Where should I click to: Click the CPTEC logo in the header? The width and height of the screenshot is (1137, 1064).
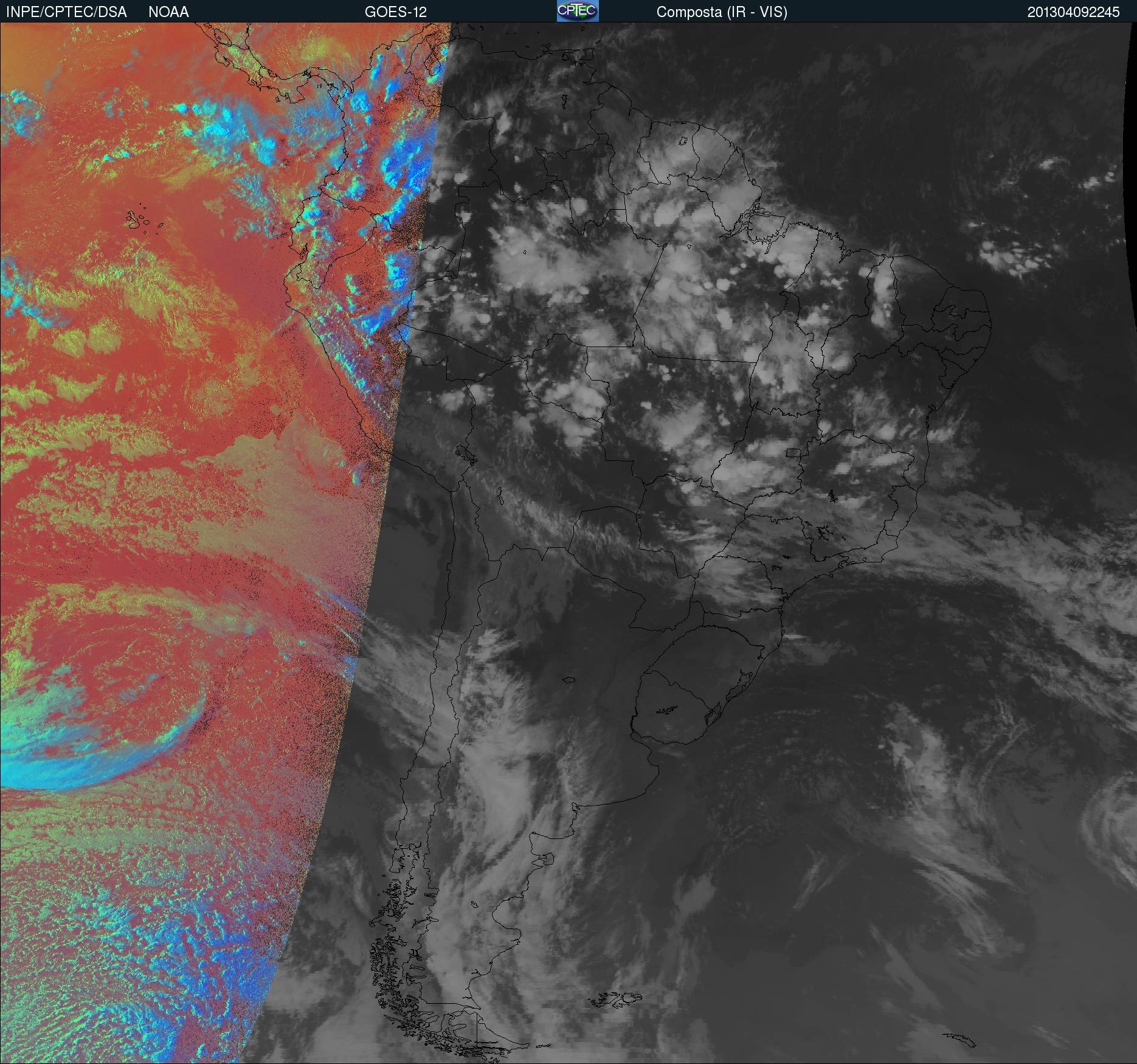(578, 11)
